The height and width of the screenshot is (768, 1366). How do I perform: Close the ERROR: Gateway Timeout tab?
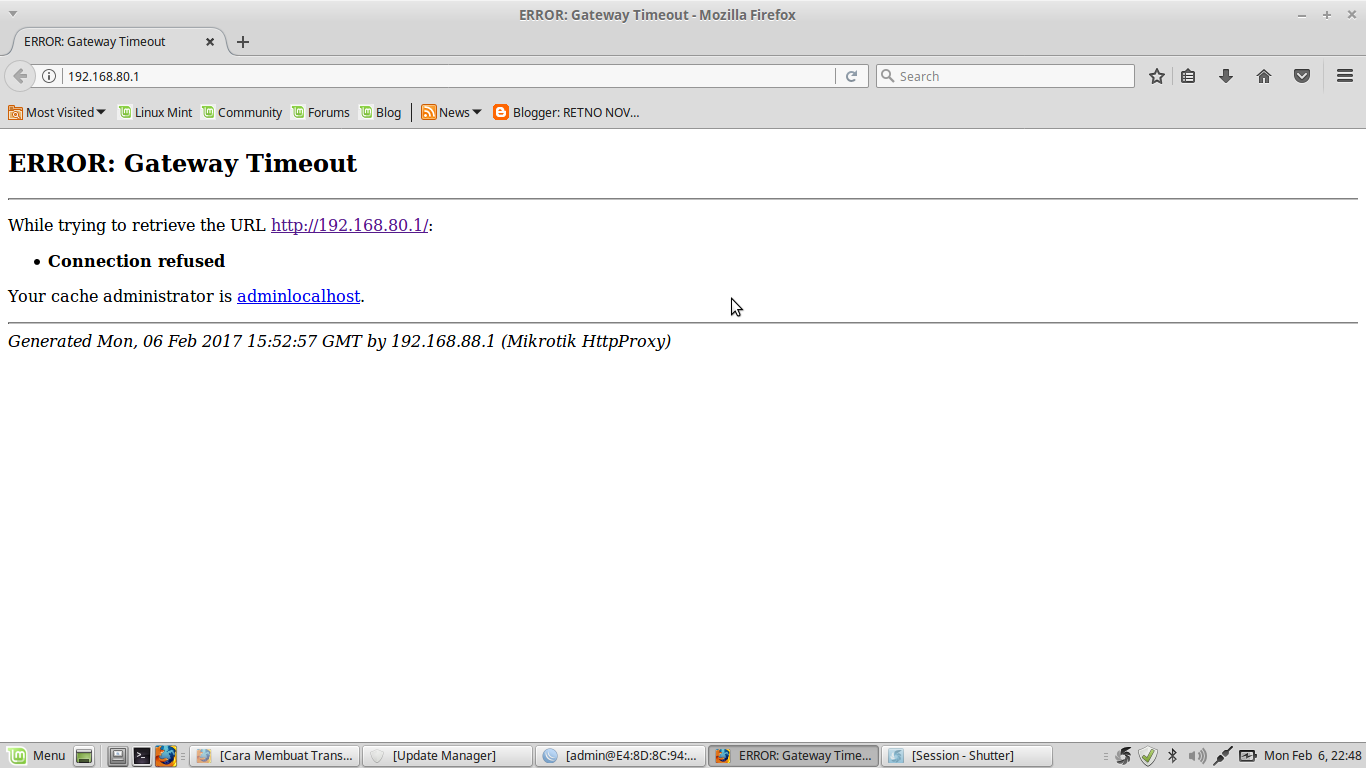tap(210, 42)
